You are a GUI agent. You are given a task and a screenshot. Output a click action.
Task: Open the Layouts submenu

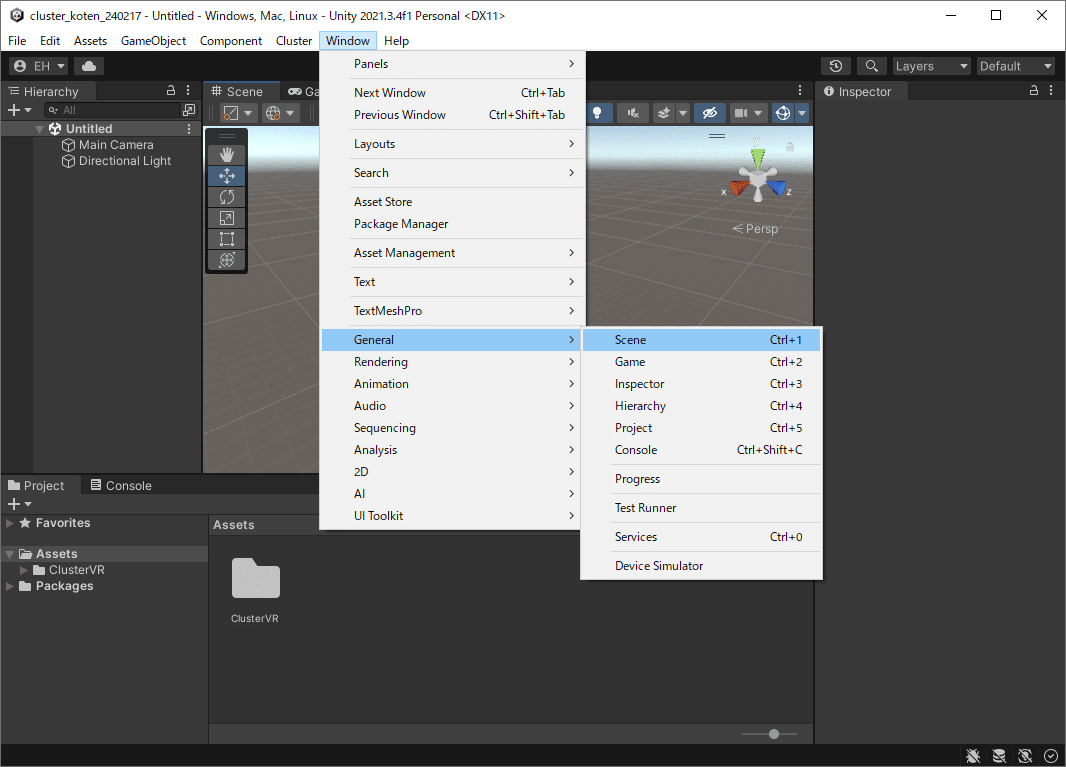[452, 144]
